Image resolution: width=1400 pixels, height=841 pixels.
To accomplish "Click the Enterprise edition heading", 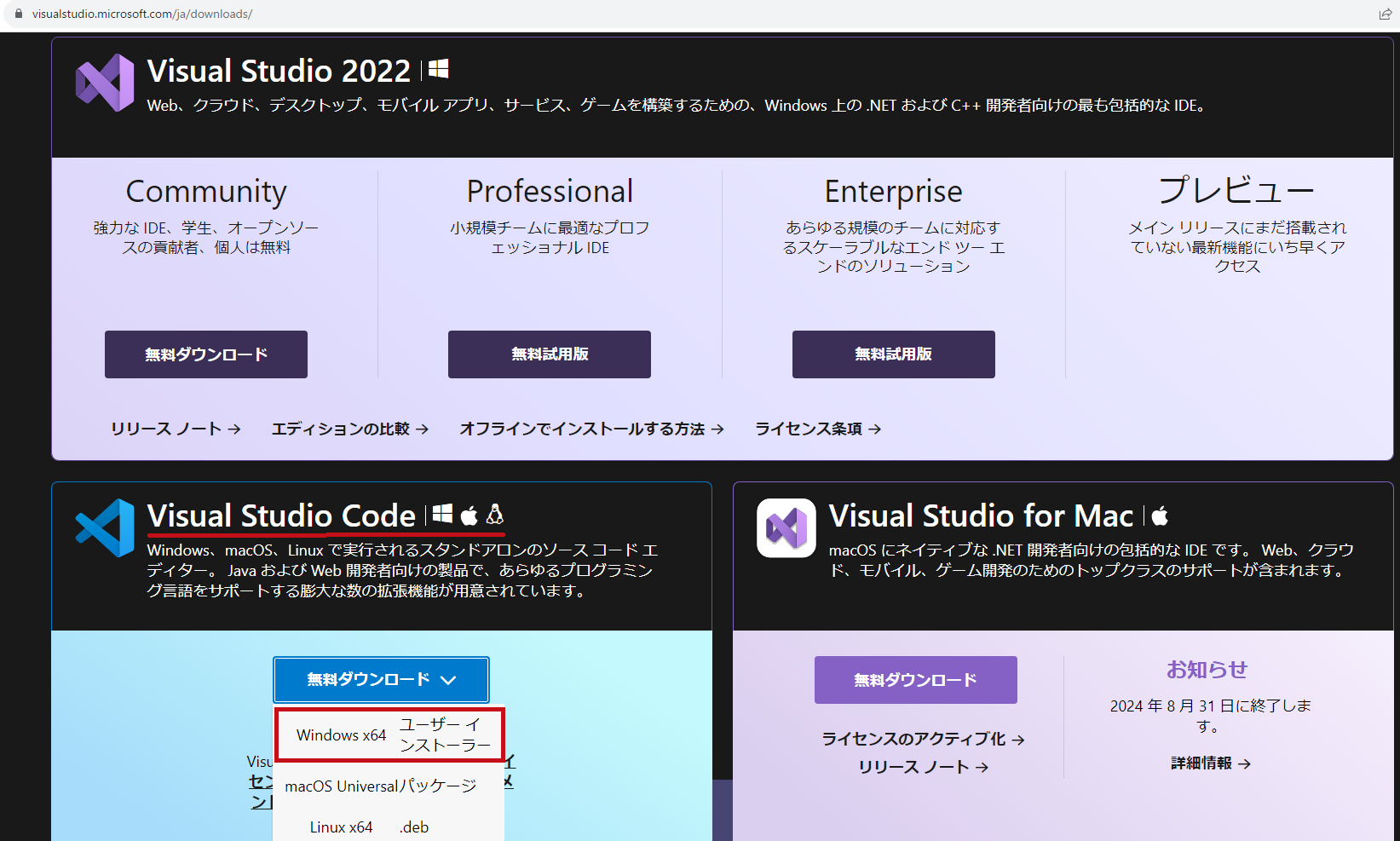I will click(893, 193).
